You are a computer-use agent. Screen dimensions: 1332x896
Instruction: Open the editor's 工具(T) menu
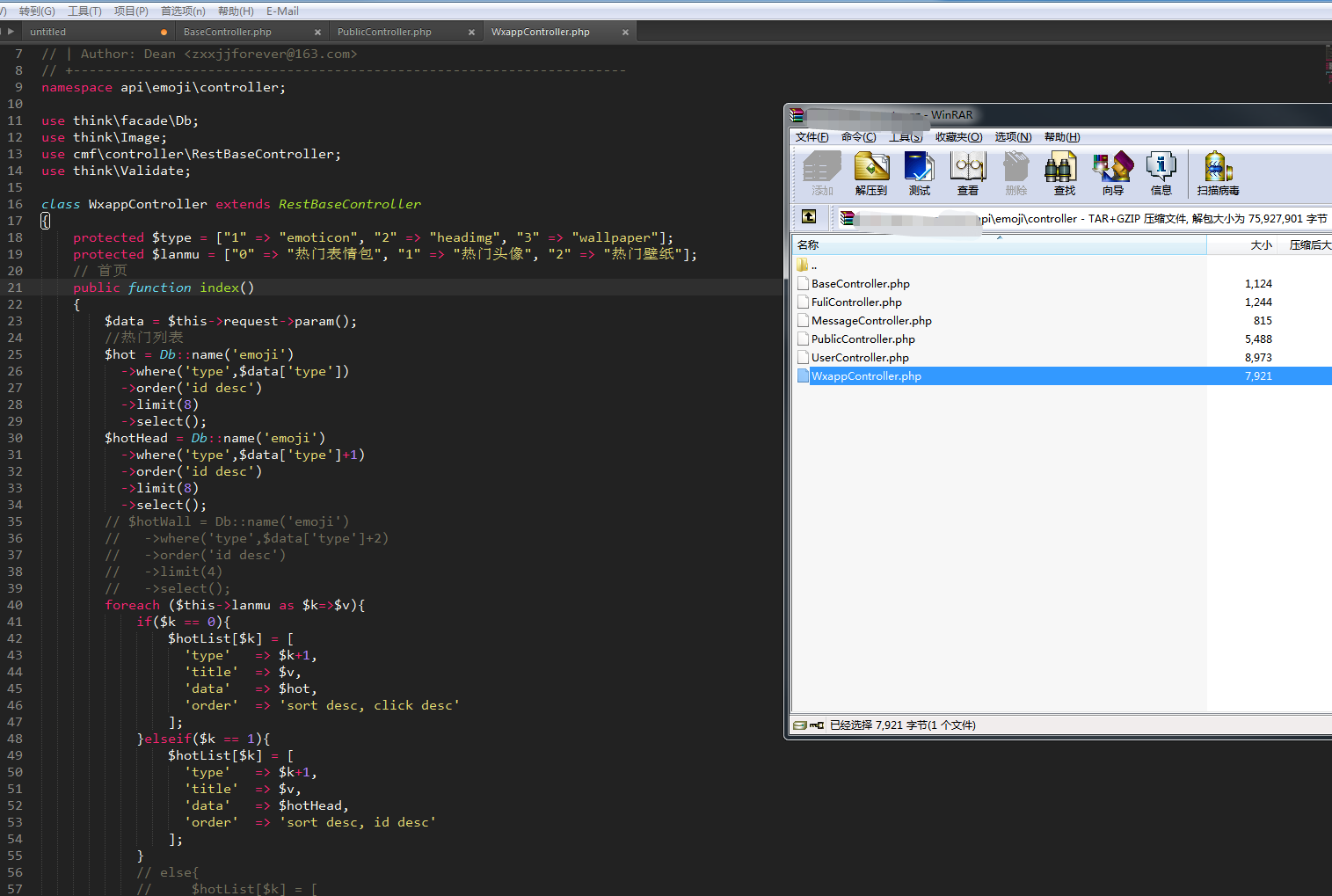coord(84,11)
